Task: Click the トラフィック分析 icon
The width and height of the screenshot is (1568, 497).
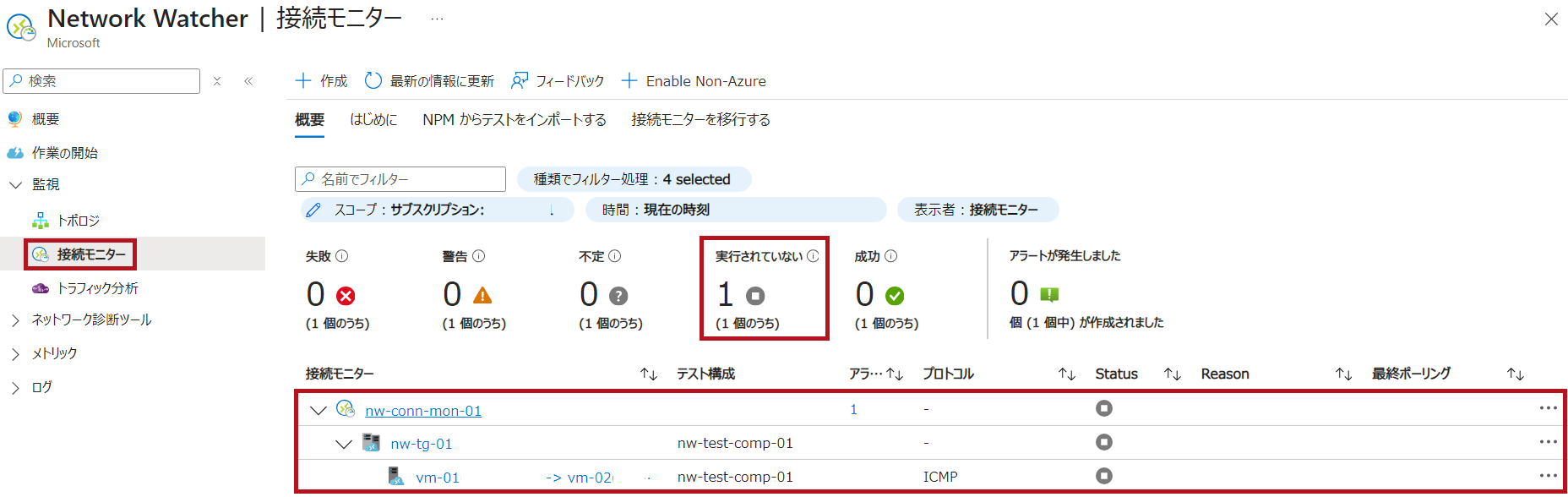Action: tap(41, 288)
